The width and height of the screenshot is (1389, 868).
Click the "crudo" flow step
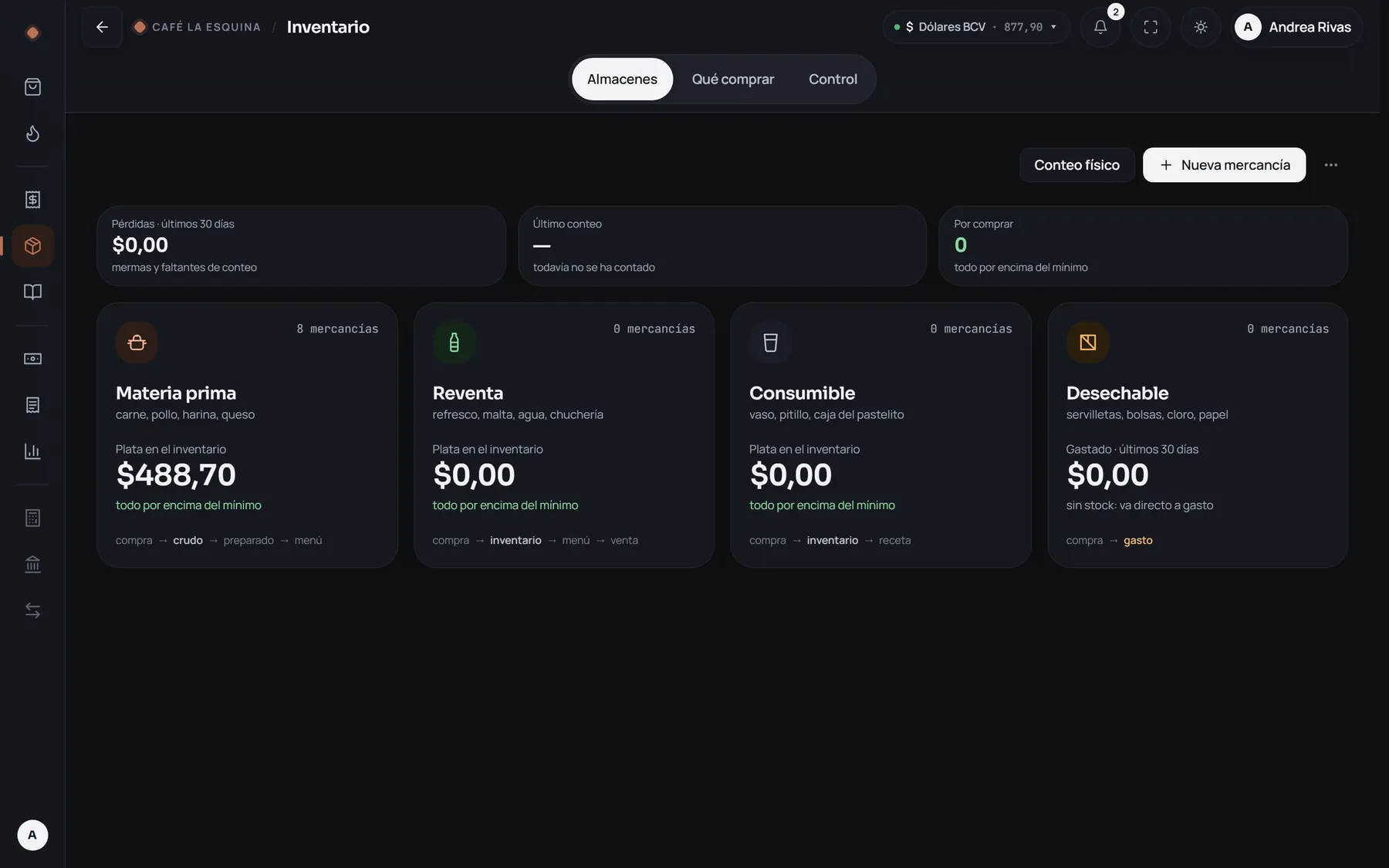pyautogui.click(x=188, y=540)
